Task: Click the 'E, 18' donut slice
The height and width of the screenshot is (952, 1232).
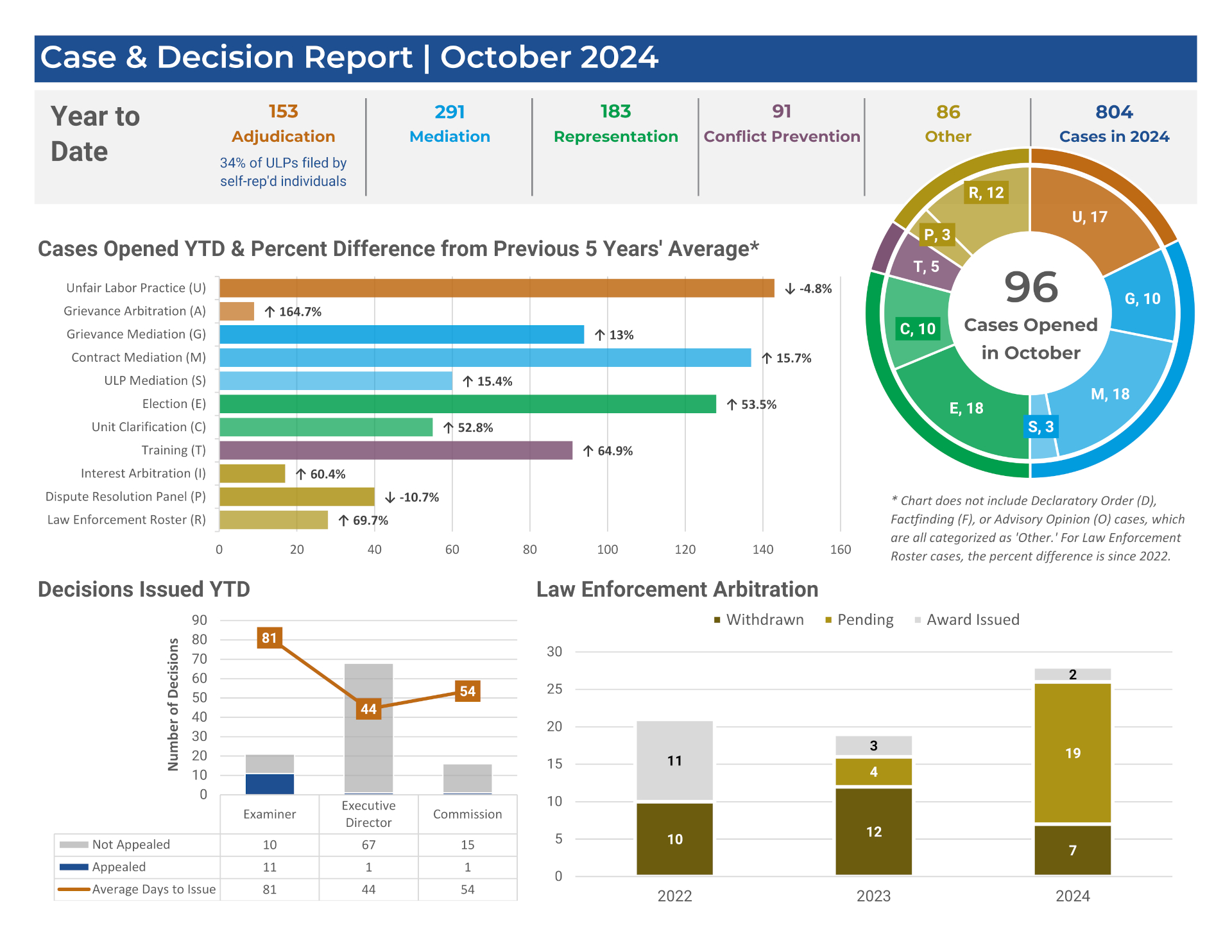Action: click(966, 408)
